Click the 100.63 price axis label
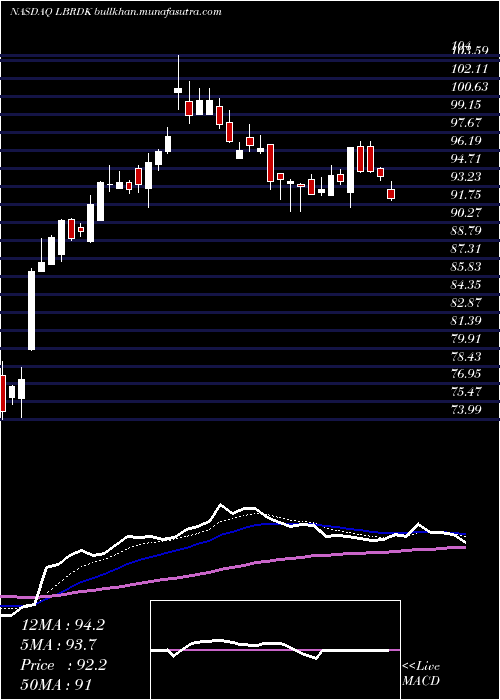 click(469, 87)
